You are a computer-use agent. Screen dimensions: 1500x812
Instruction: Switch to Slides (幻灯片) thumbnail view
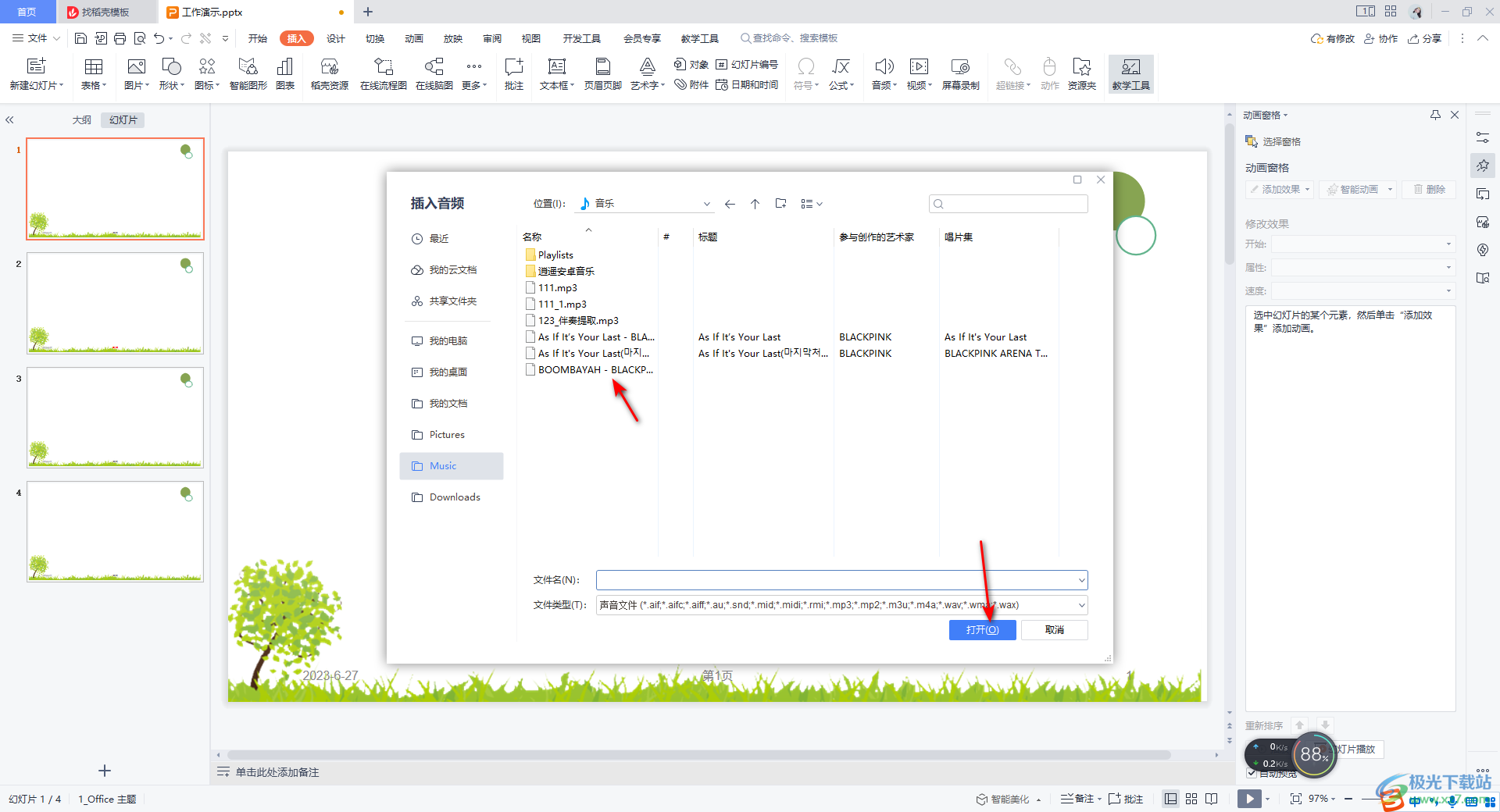point(123,119)
